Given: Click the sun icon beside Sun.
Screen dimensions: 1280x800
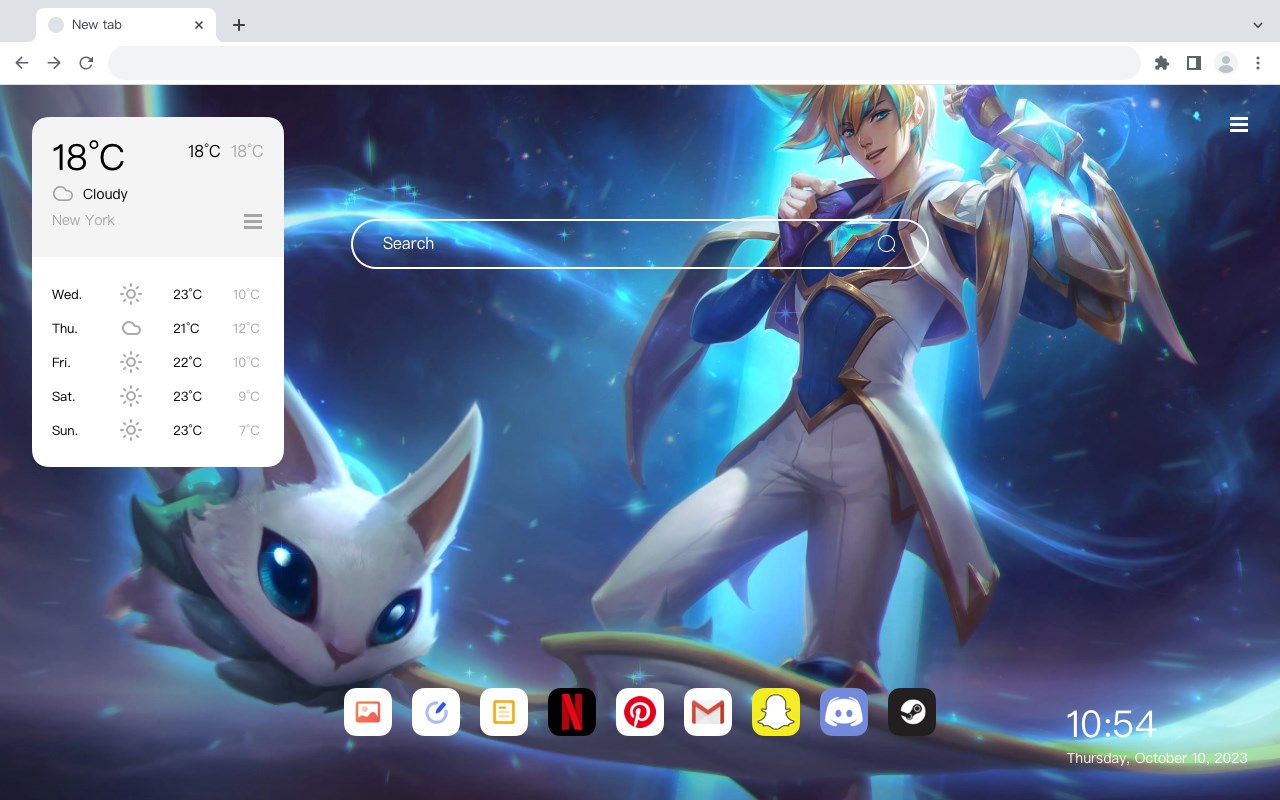Looking at the screenshot, I should pos(131,430).
